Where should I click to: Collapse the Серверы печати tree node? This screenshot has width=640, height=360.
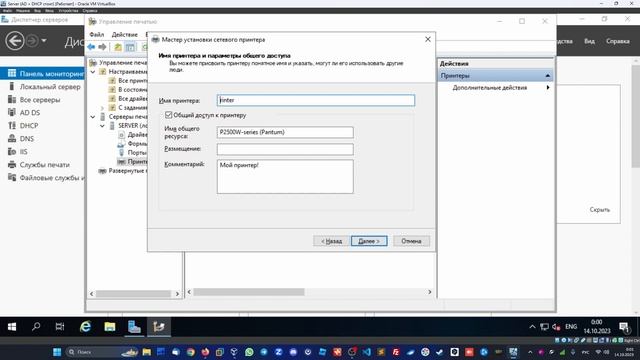point(93,117)
